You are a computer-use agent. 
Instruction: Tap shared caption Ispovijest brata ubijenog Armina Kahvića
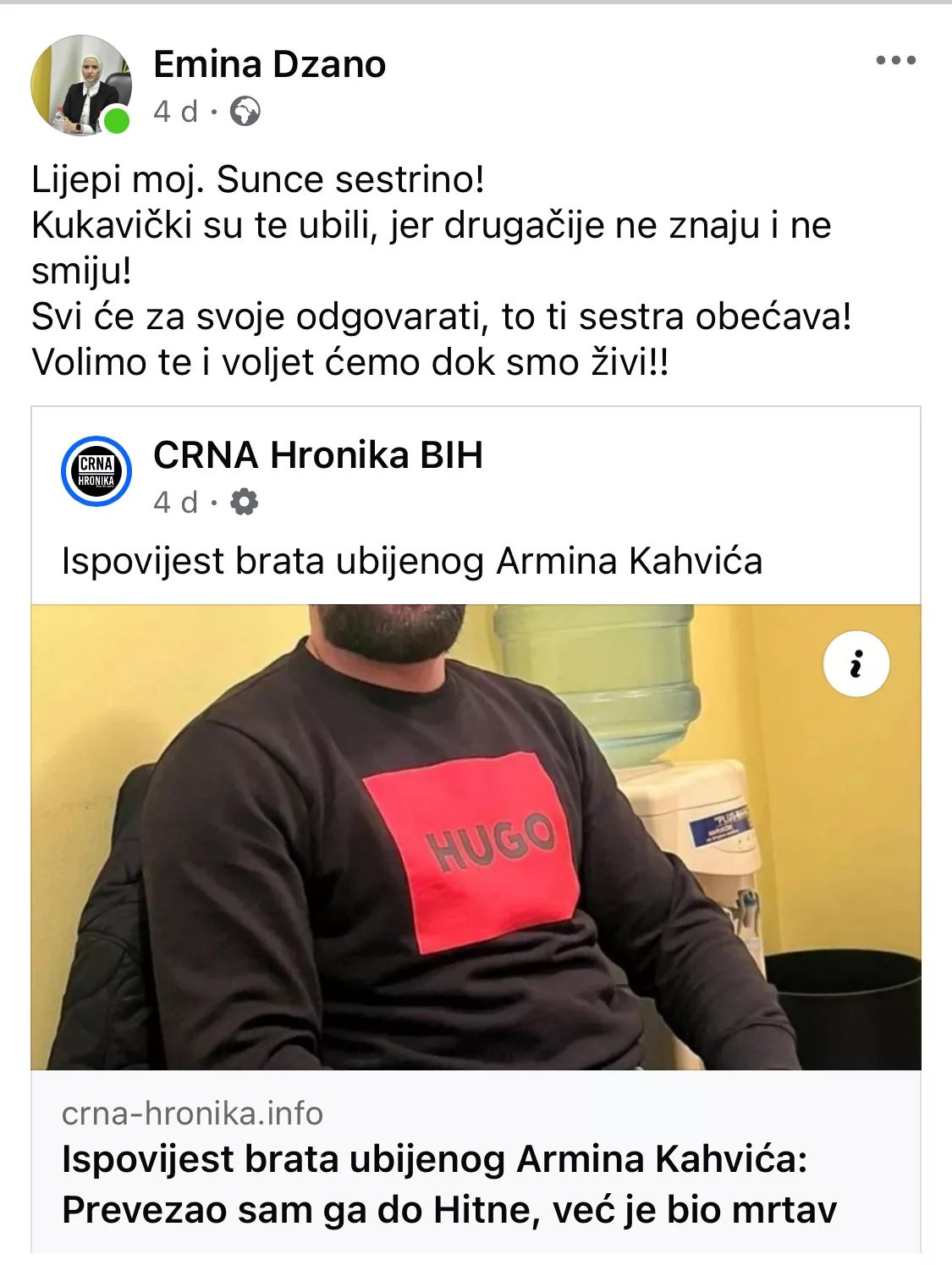coord(412,561)
